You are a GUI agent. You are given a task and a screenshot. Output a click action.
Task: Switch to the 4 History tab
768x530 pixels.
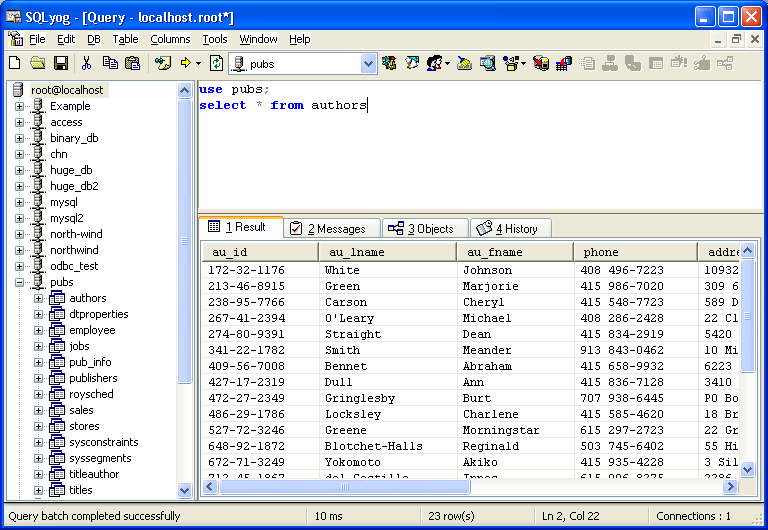pos(510,228)
